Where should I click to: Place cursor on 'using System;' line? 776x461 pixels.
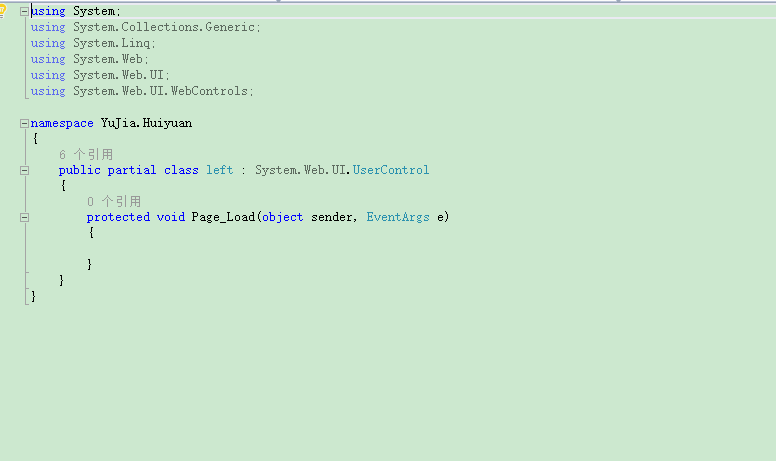[76, 11]
